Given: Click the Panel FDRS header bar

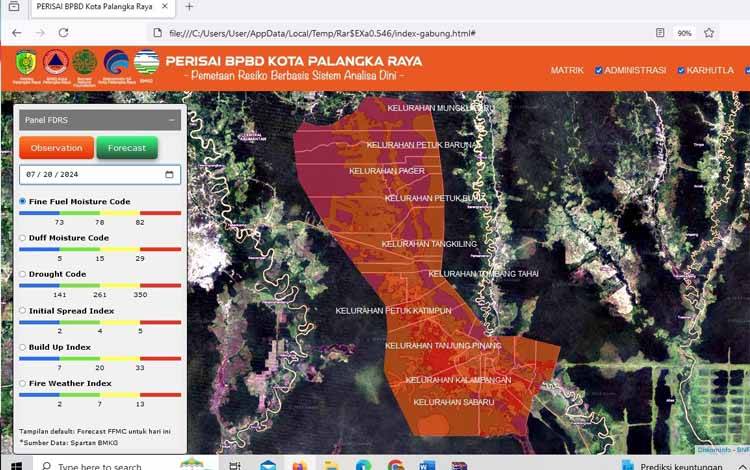Looking at the screenshot, I should point(100,120).
